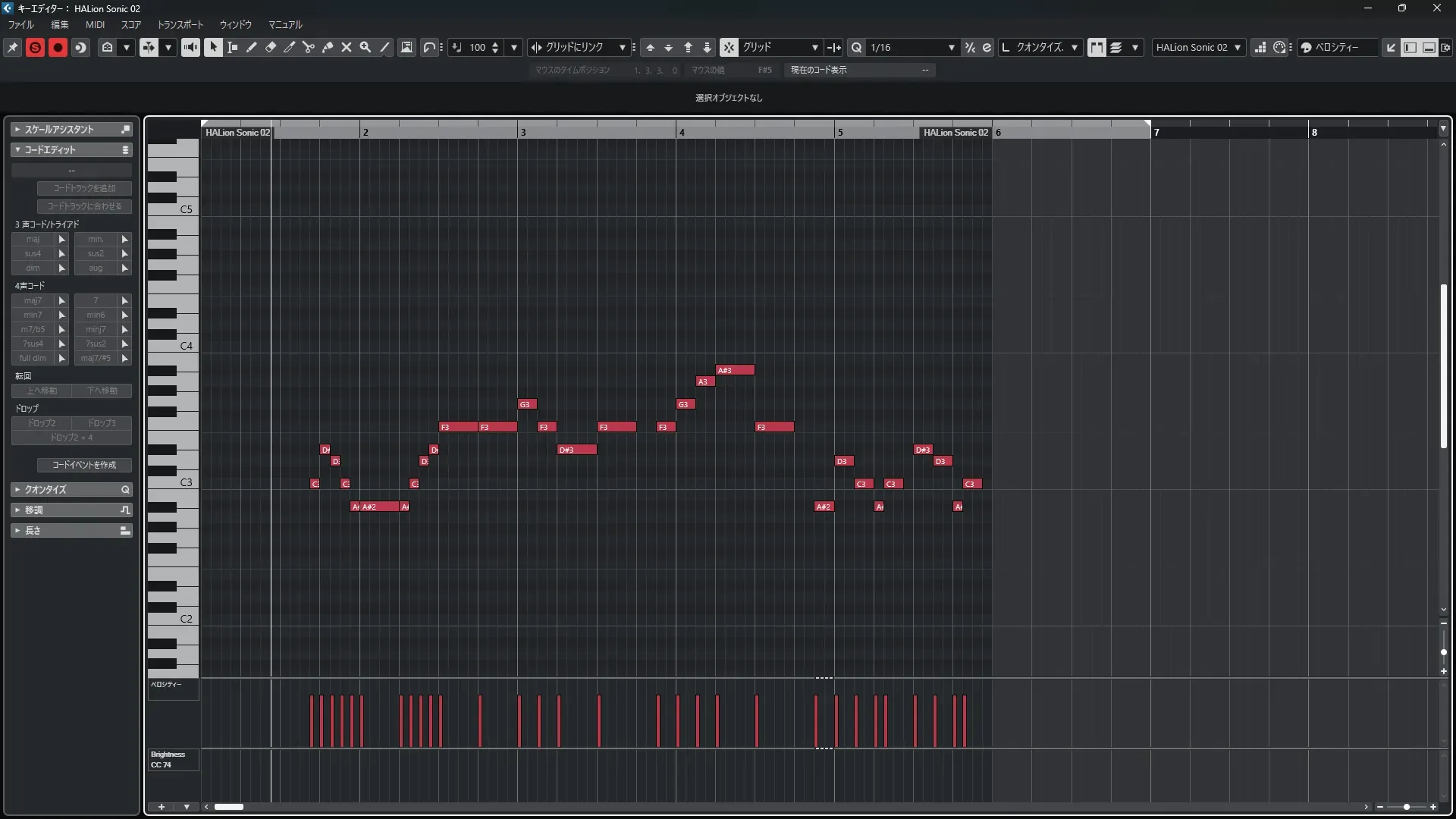This screenshot has height=819, width=1456.
Task: Click the min7 chord button
Action: pyautogui.click(x=33, y=315)
